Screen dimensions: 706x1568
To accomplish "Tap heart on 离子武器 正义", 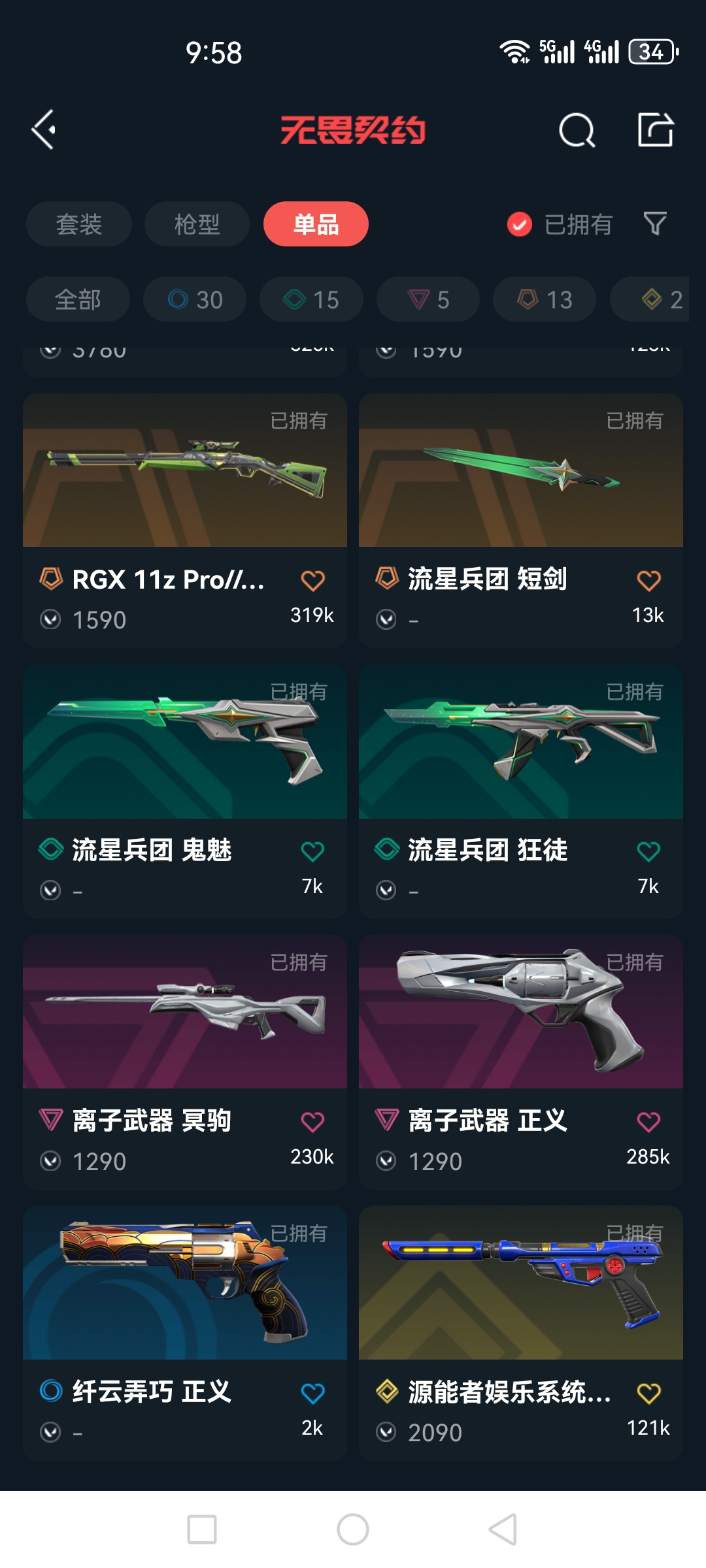I will pos(648,1122).
